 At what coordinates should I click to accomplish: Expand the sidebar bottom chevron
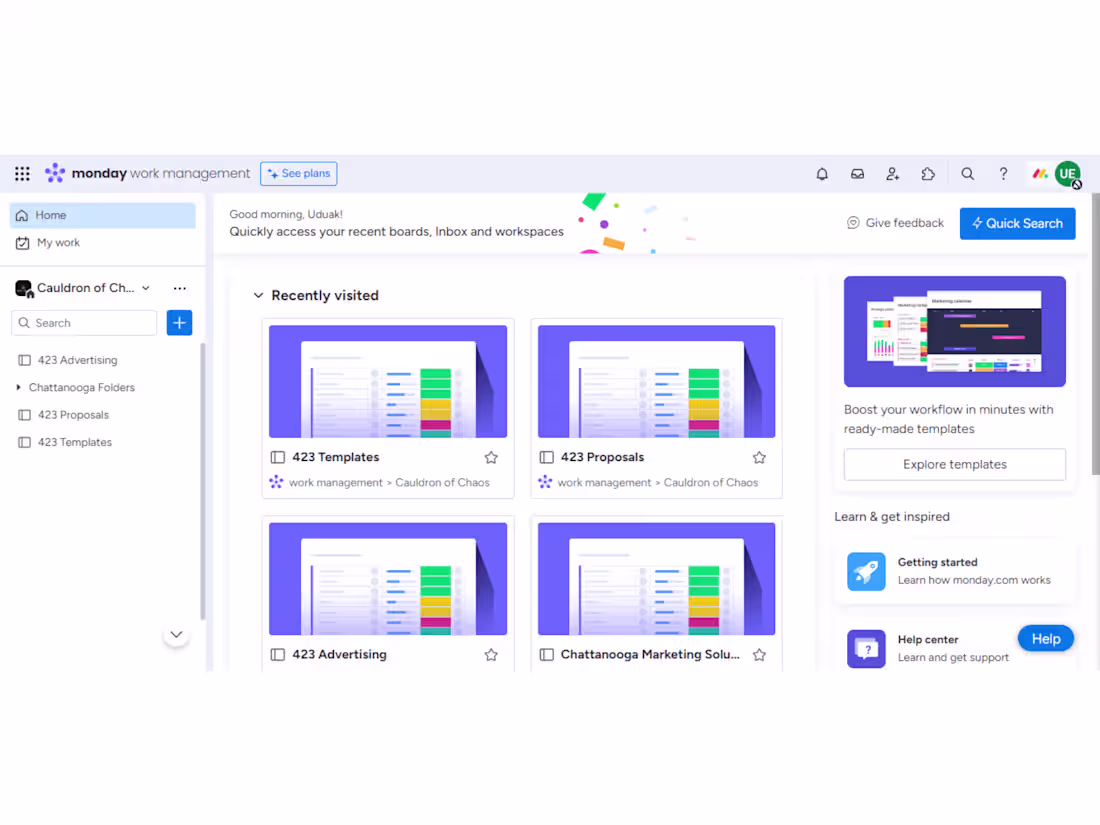pos(176,634)
